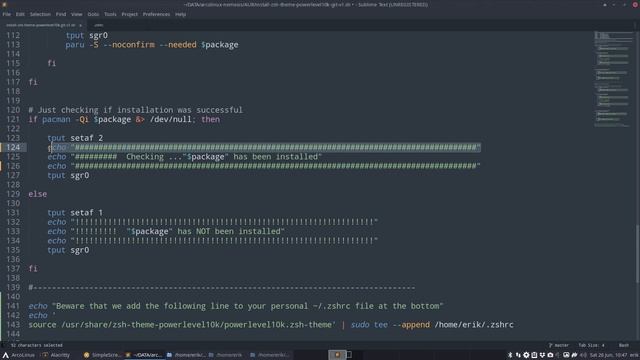The width and height of the screenshot is (640, 360).
Task: Click the master branch status item
Action: (559, 345)
